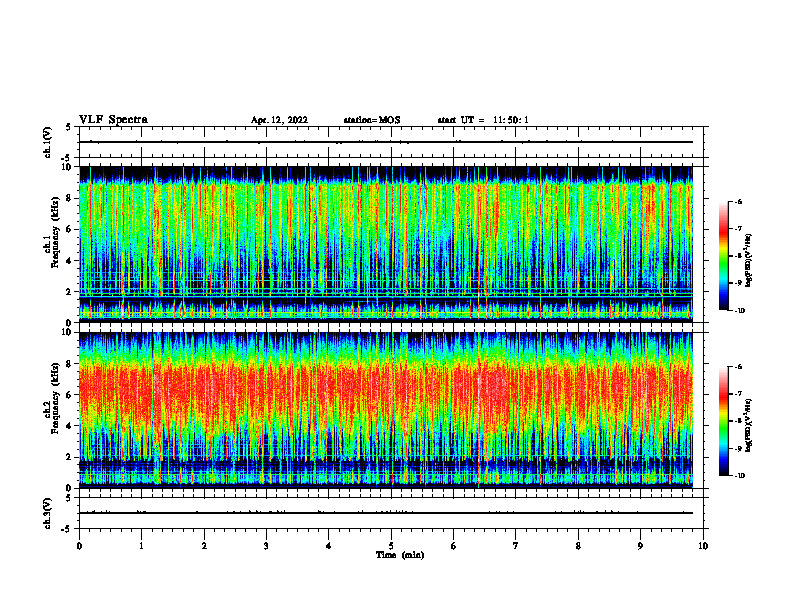
Task: Select the "Time (min)" x-axis label
Action: coord(400,555)
